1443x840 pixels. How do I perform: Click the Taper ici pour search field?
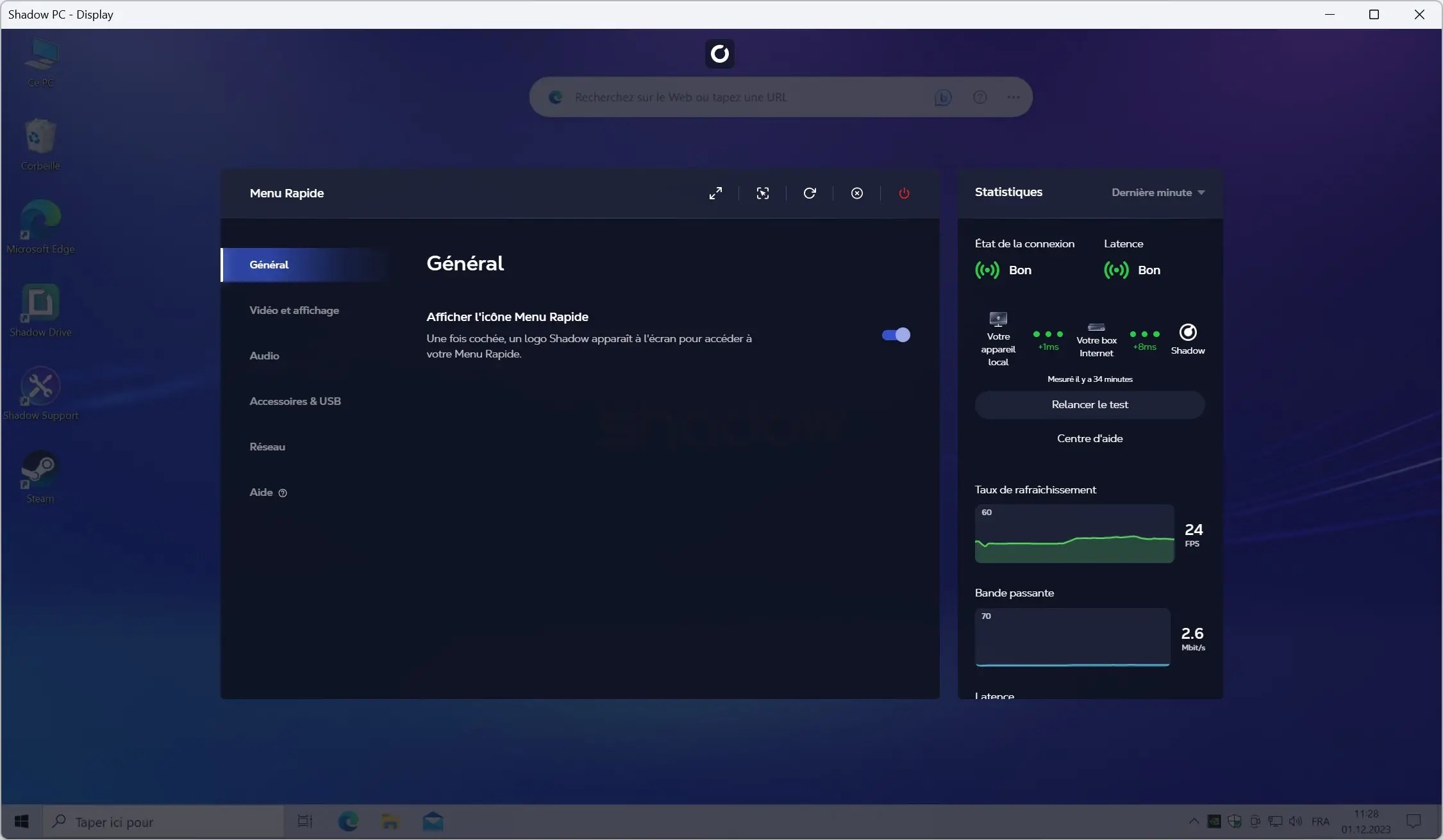tap(160, 822)
